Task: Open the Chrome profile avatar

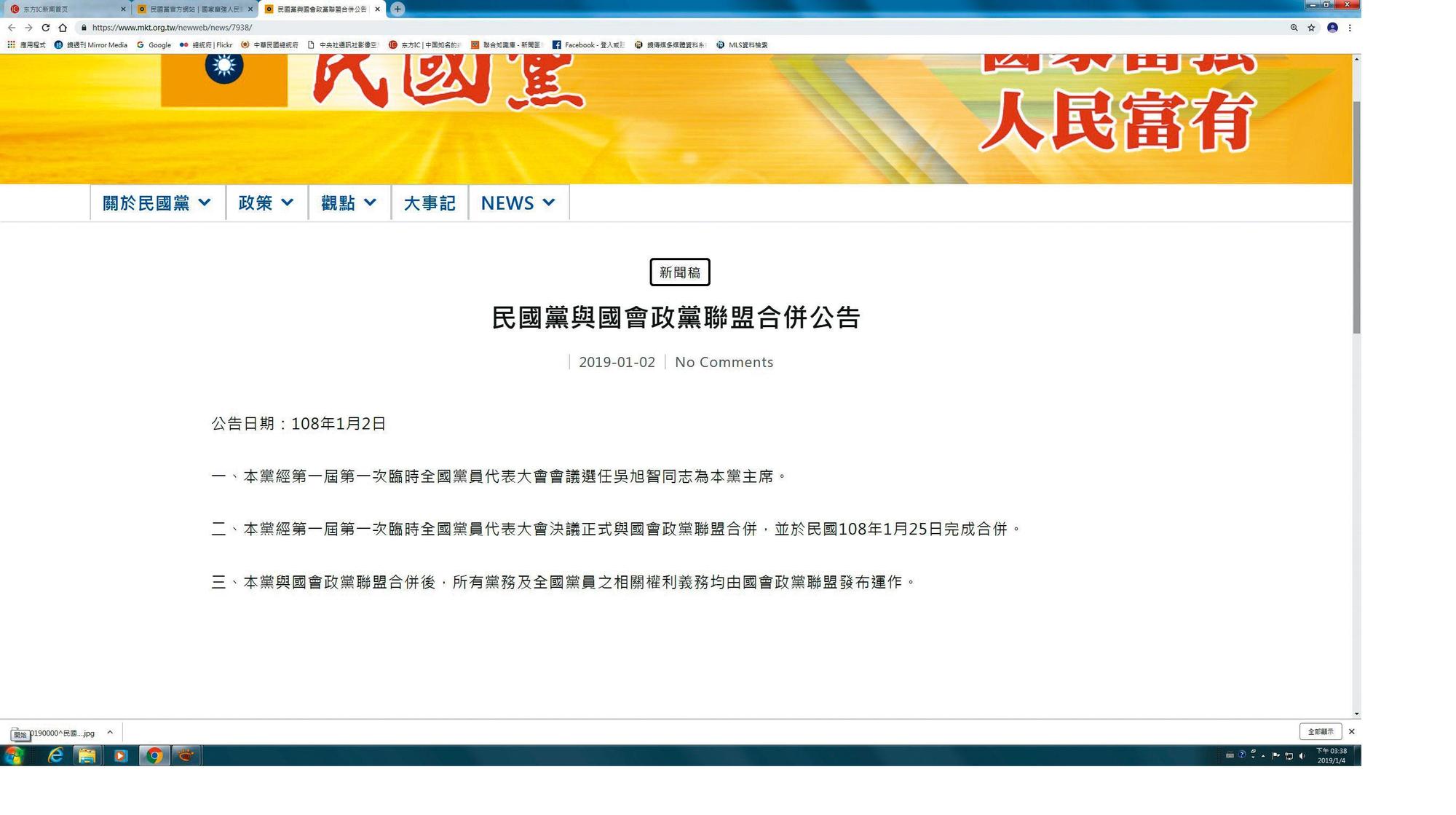Action: (1332, 28)
